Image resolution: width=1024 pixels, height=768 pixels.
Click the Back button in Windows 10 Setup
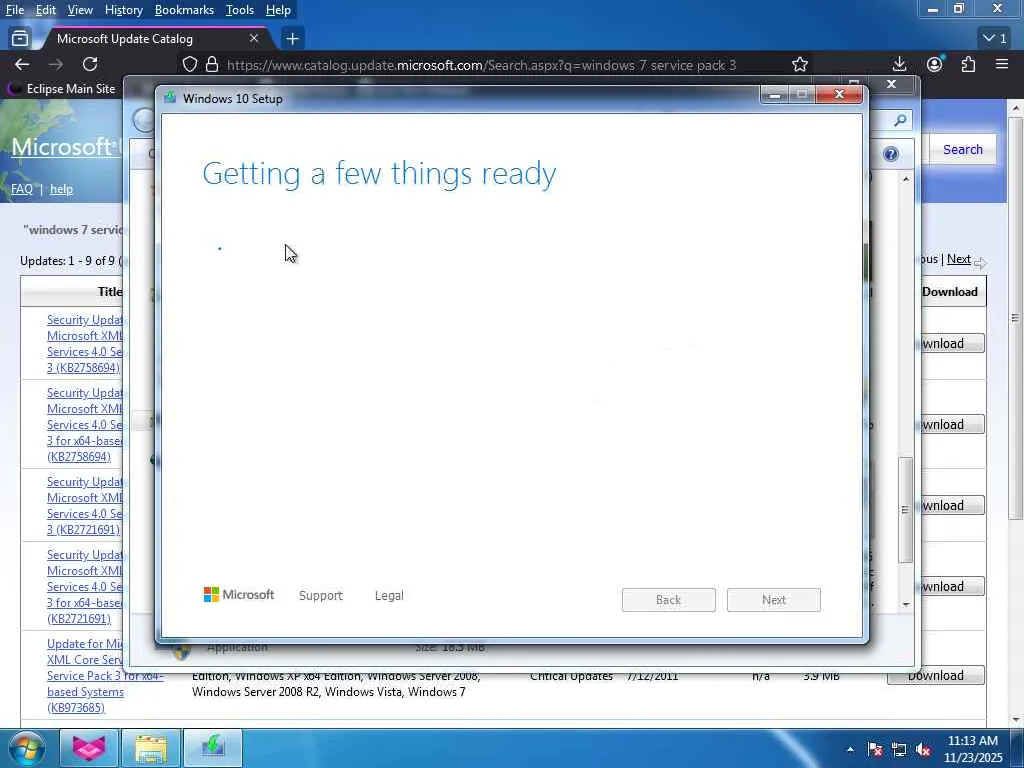pyautogui.click(x=669, y=600)
